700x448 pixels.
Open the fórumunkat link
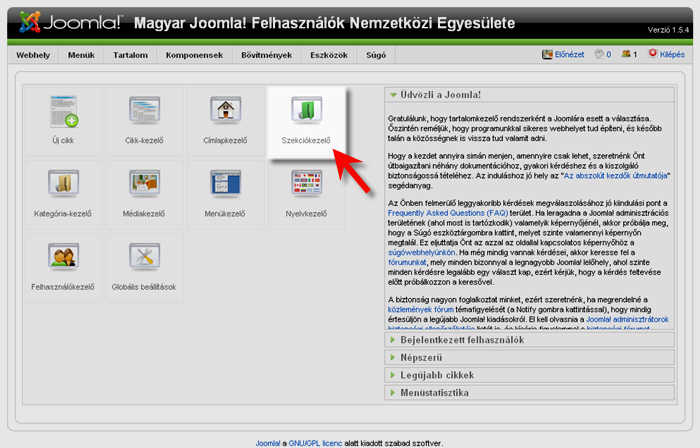pos(407,262)
